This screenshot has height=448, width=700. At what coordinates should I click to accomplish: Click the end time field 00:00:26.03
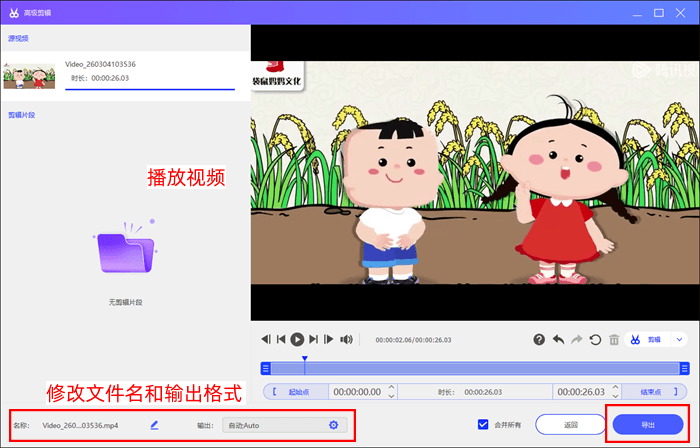pyautogui.click(x=581, y=392)
